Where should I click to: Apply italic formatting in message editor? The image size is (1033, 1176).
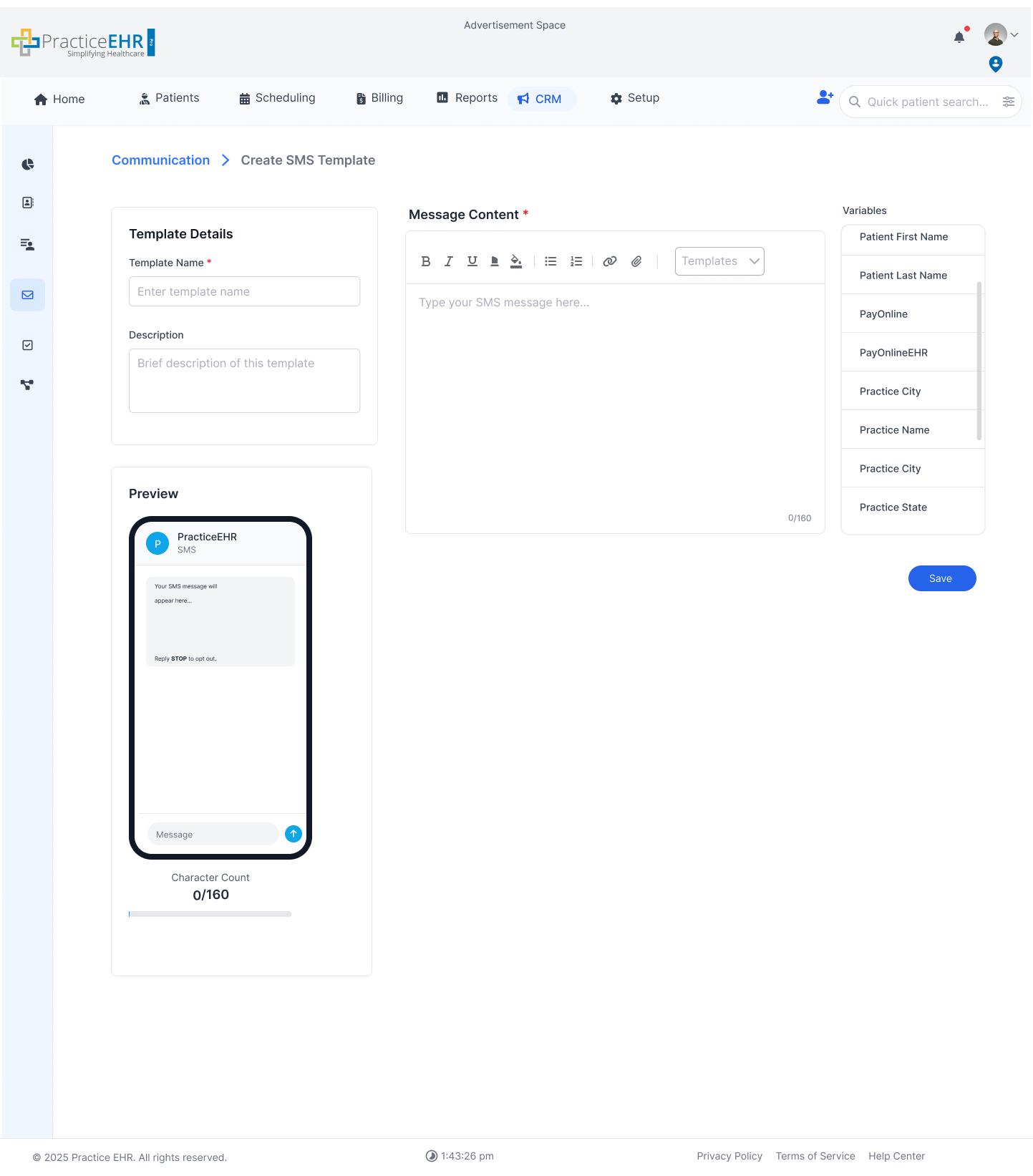(x=449, y=261)
